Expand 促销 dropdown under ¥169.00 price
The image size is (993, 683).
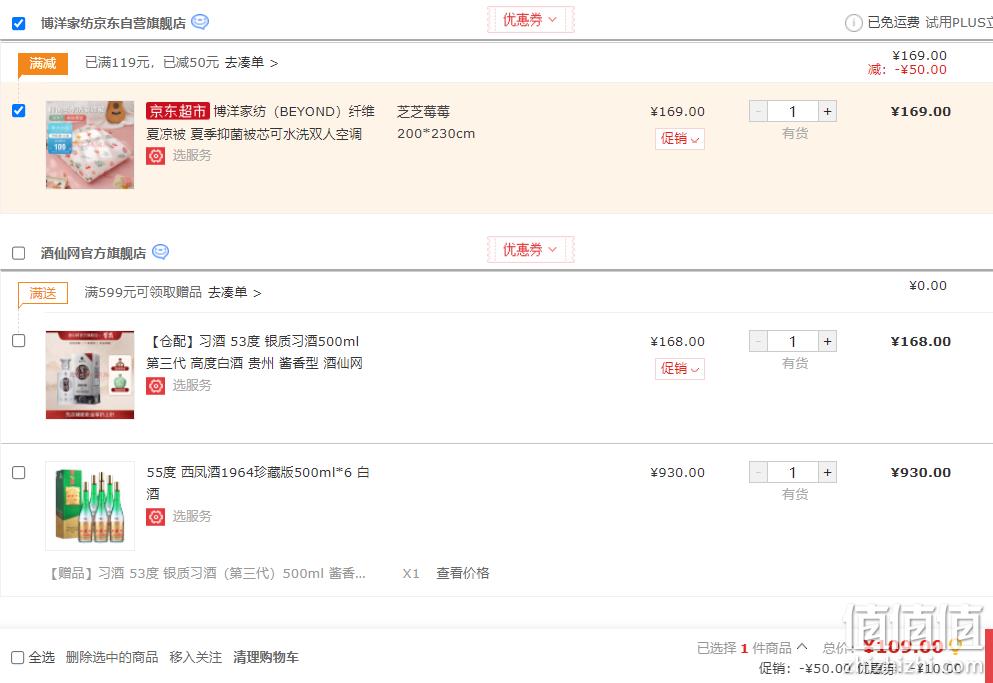point(680,139)
